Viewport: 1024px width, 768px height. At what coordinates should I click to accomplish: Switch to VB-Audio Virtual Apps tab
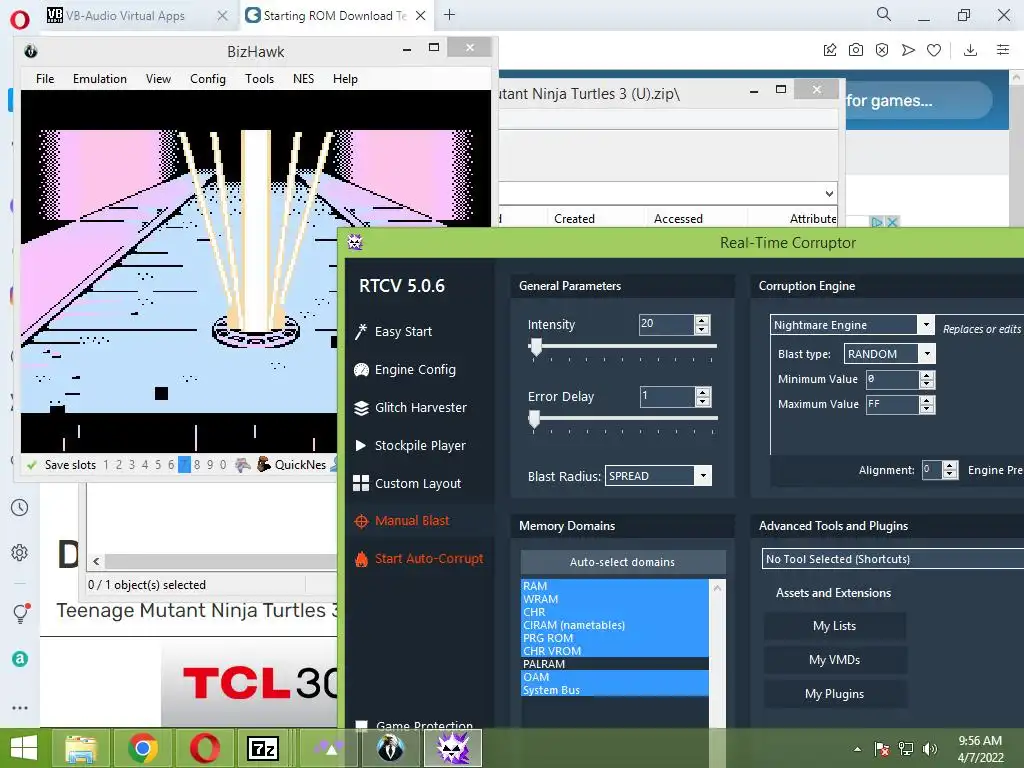pyautogui.click(x=137, y=16)
